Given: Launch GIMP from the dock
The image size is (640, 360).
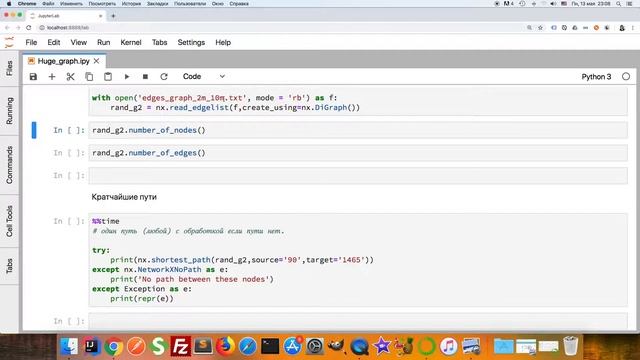Looking at the screenshot, I should [336, 347].
